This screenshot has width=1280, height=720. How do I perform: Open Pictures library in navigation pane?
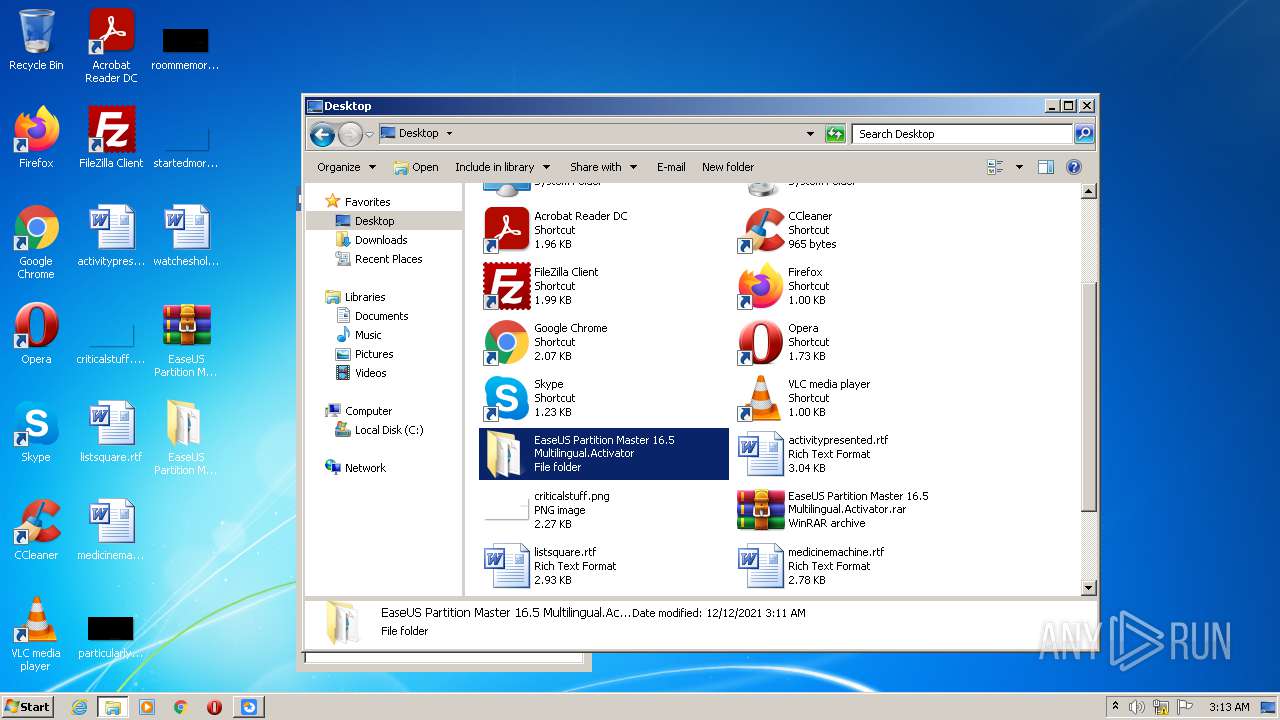374,354
